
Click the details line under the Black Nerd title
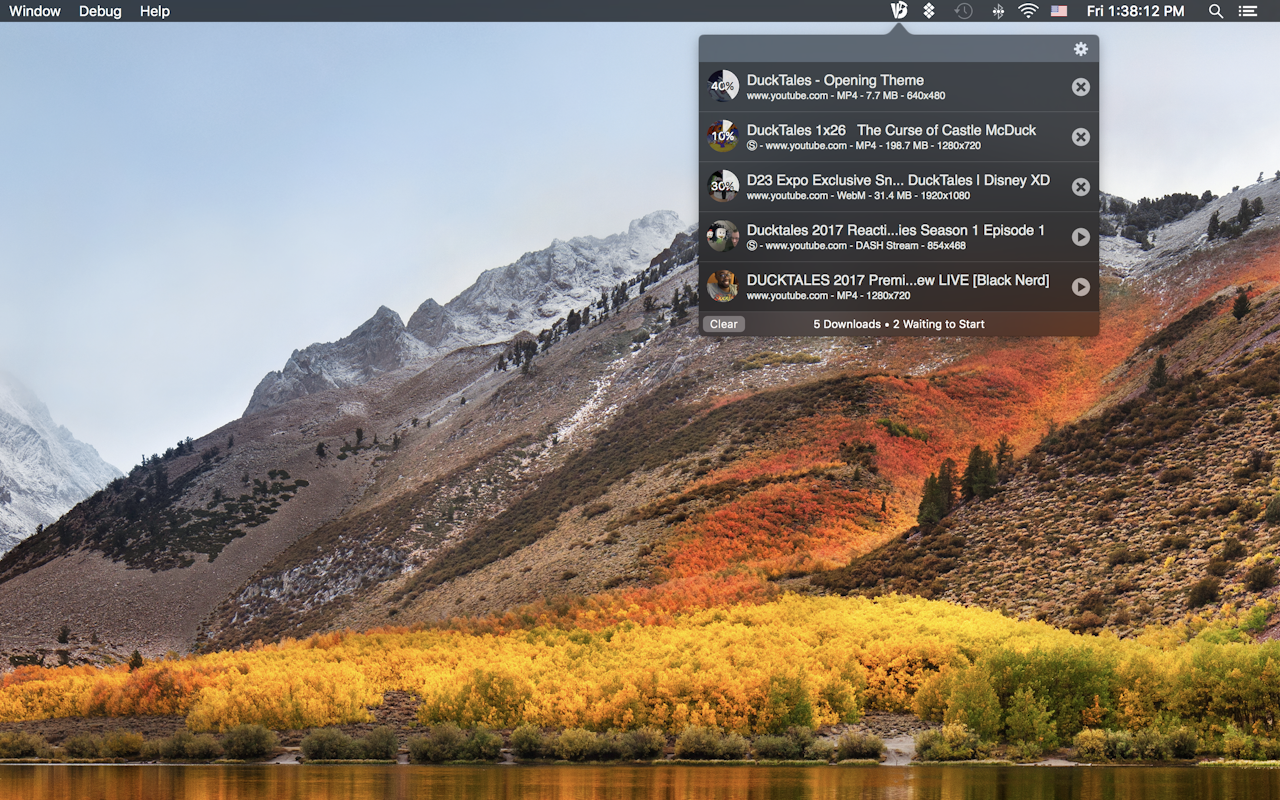pyautogui.click(x=828, y=296)
